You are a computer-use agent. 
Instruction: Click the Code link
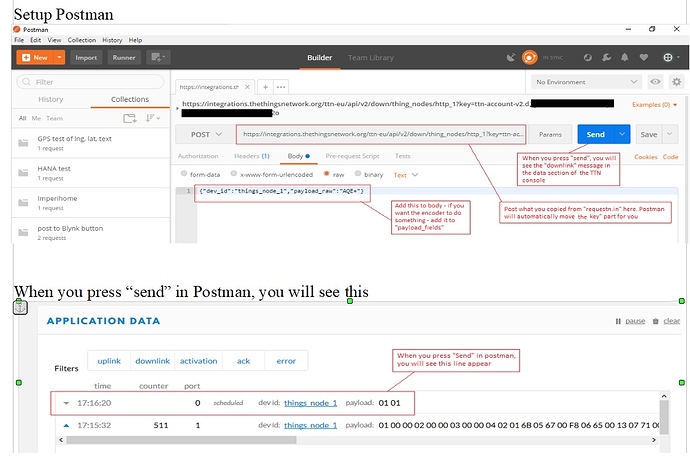coord(670,157)
